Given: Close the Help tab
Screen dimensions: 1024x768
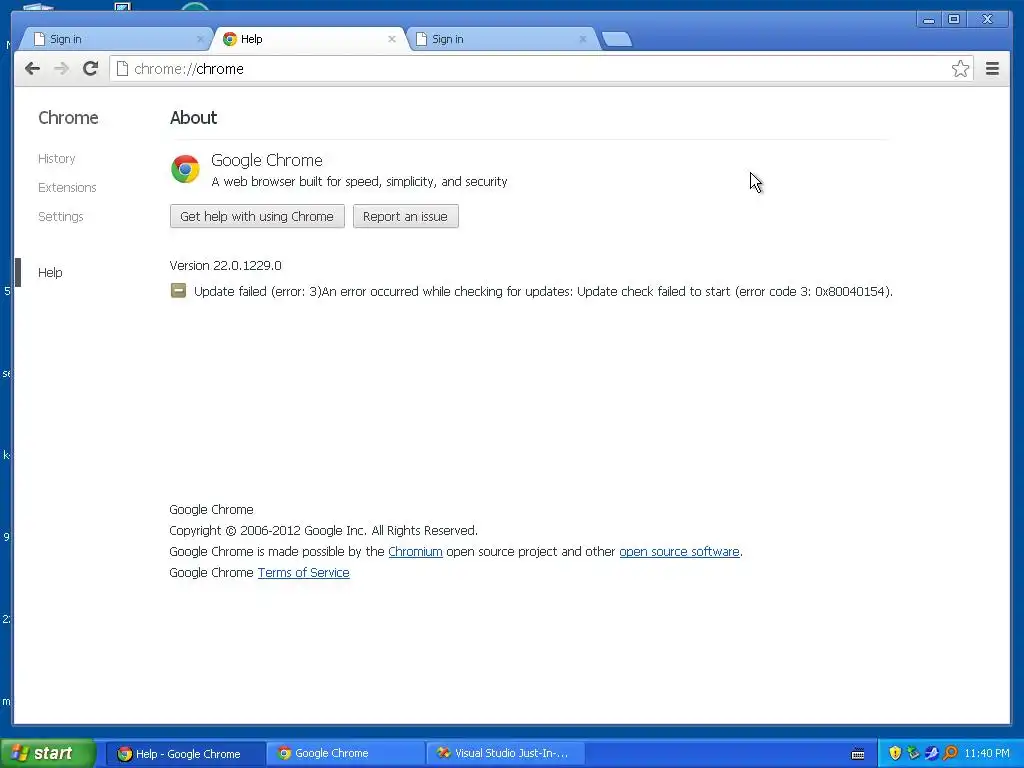Looking at the screenshot, I should point(392,39).
